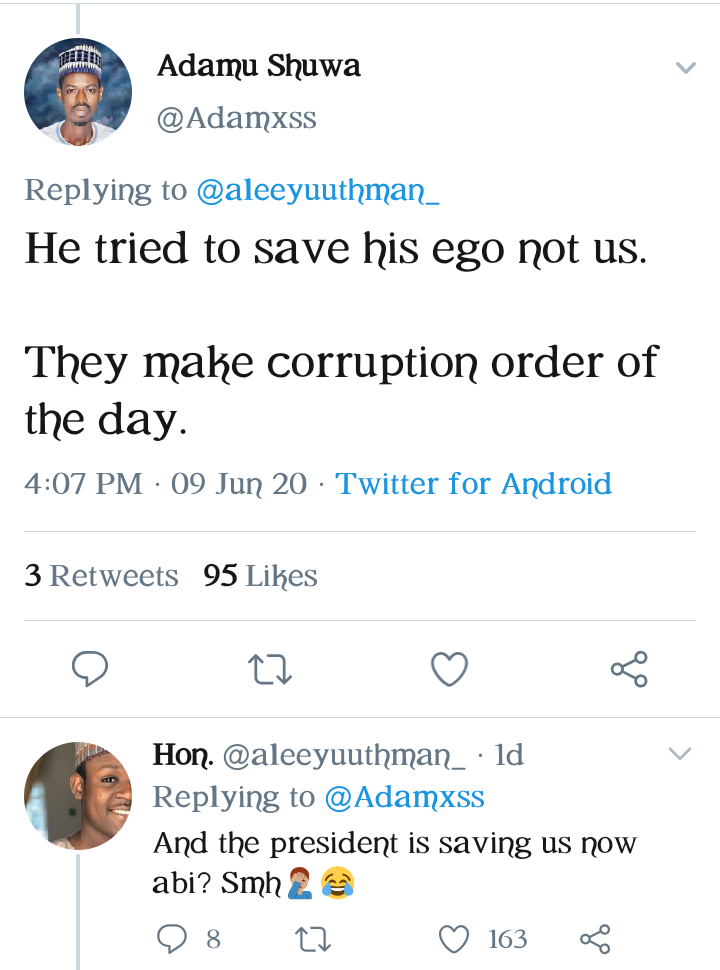
Task: Like the reply with 163 likes
Action: tap(455, 939)
